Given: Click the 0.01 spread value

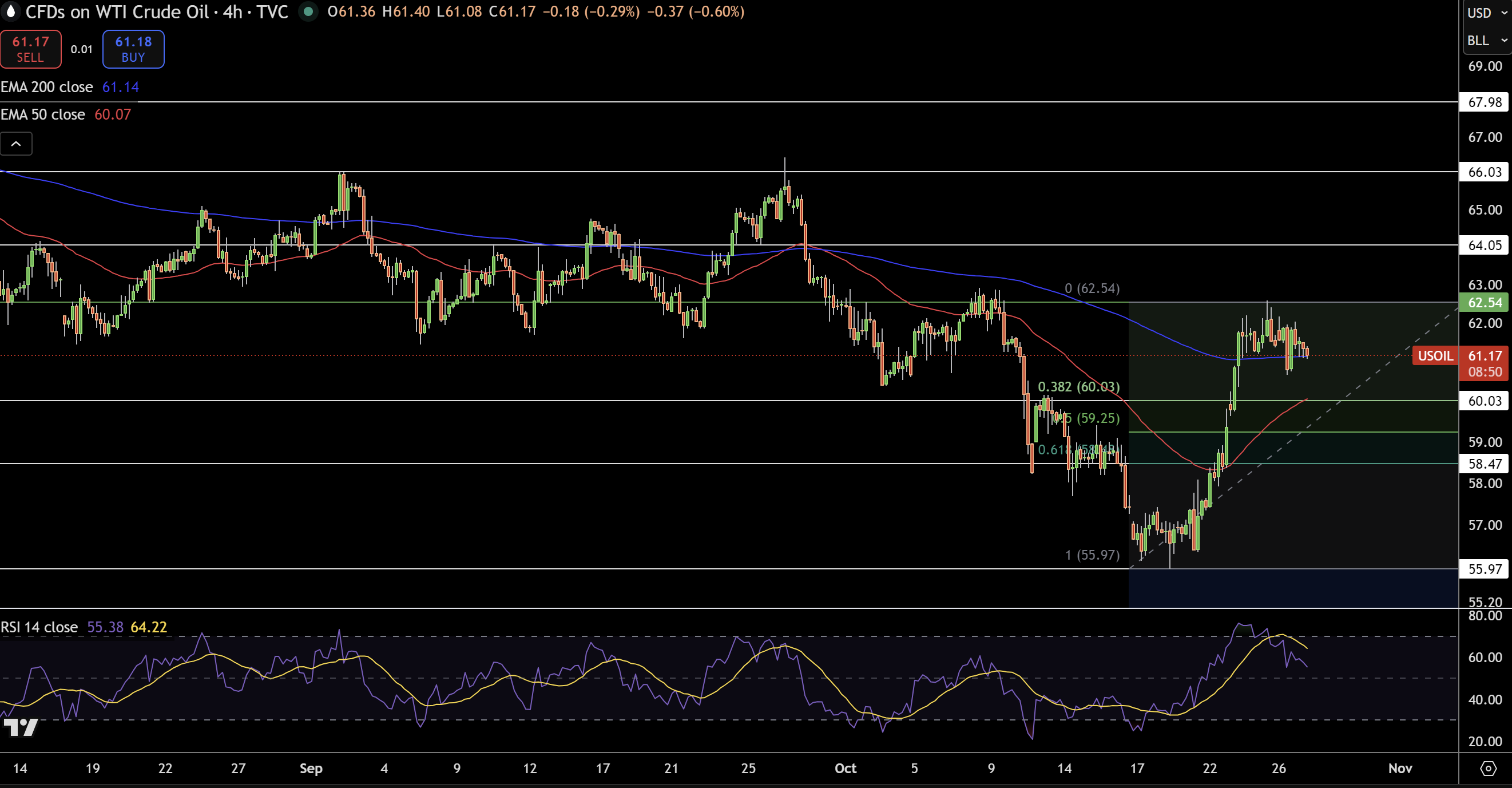Looking at the screenshot, I should (82, 49).
